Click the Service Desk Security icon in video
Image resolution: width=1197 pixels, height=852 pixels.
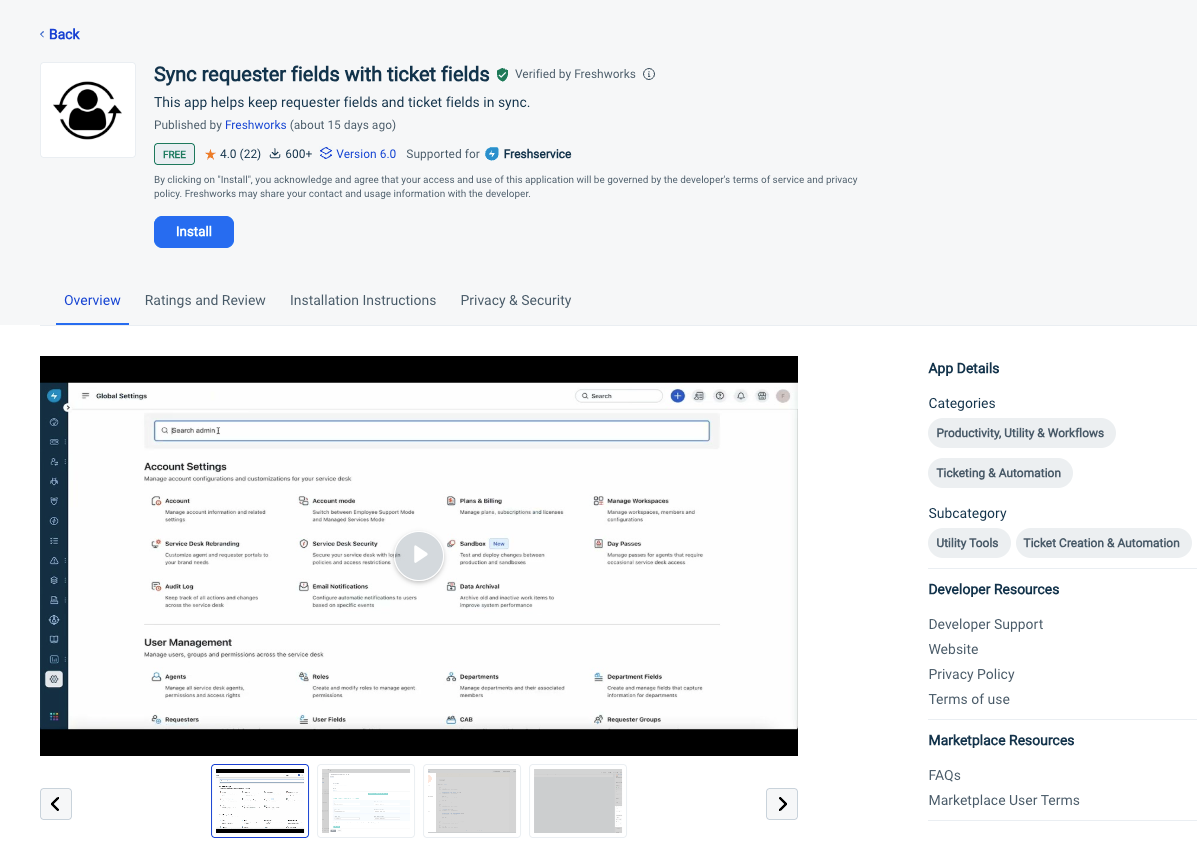tap(303, 544)
